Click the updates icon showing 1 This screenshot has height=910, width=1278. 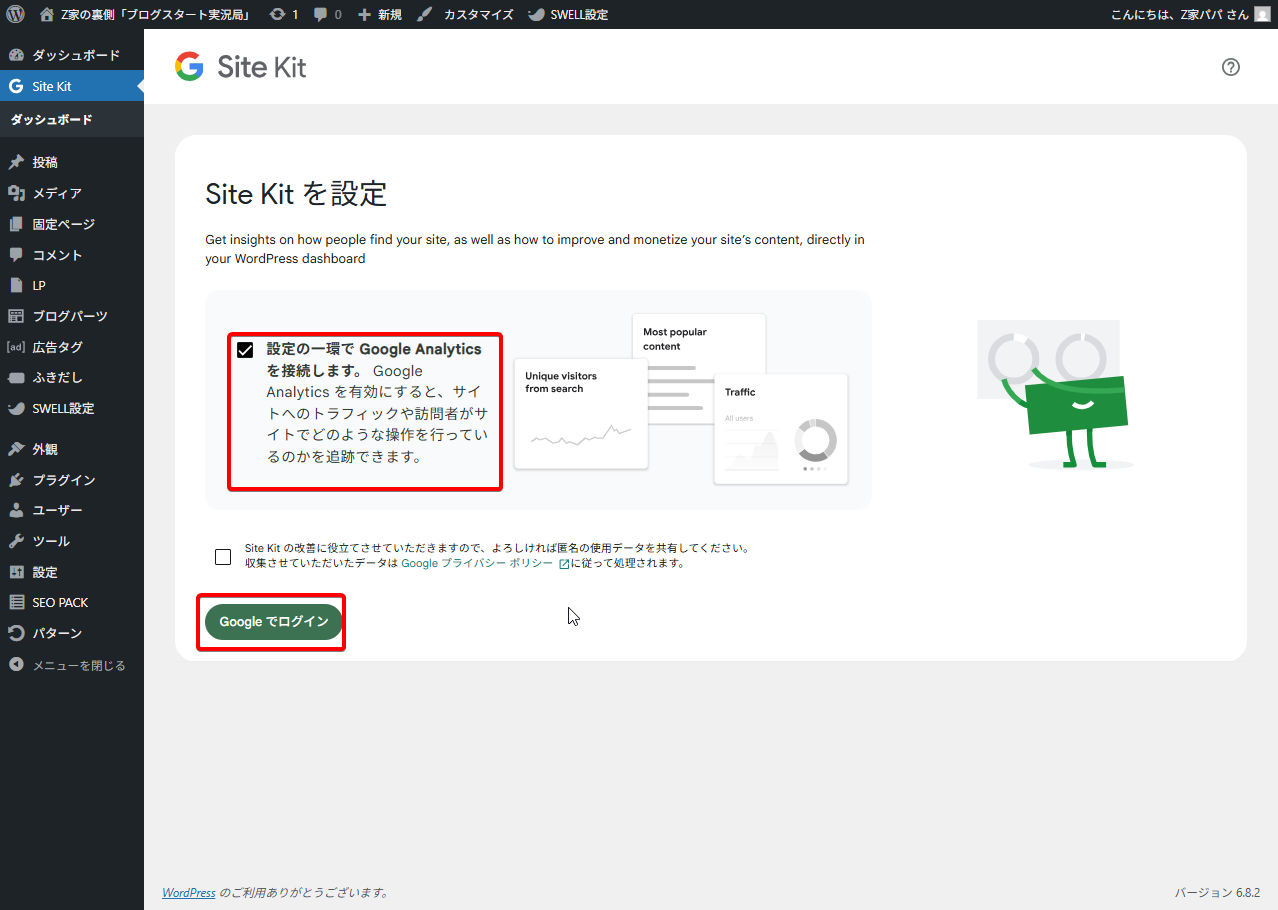pos(277,15)
